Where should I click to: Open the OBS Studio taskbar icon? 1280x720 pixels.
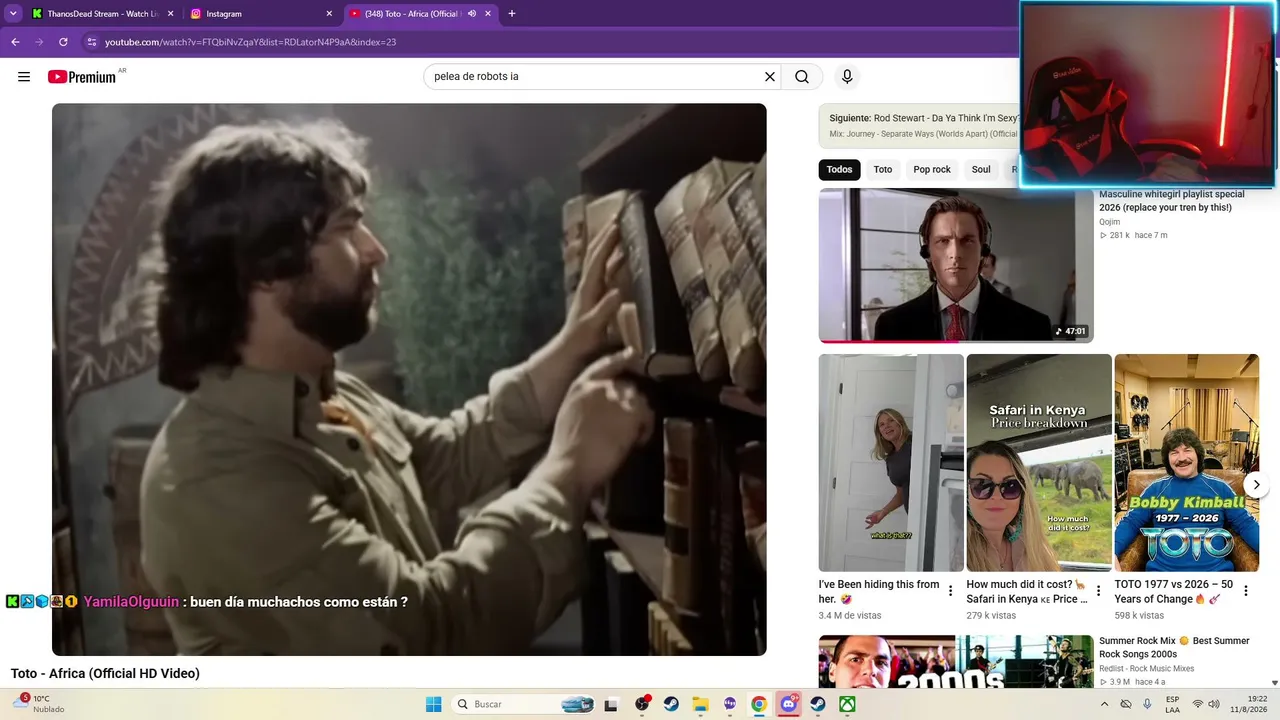[x=642, y=704]
